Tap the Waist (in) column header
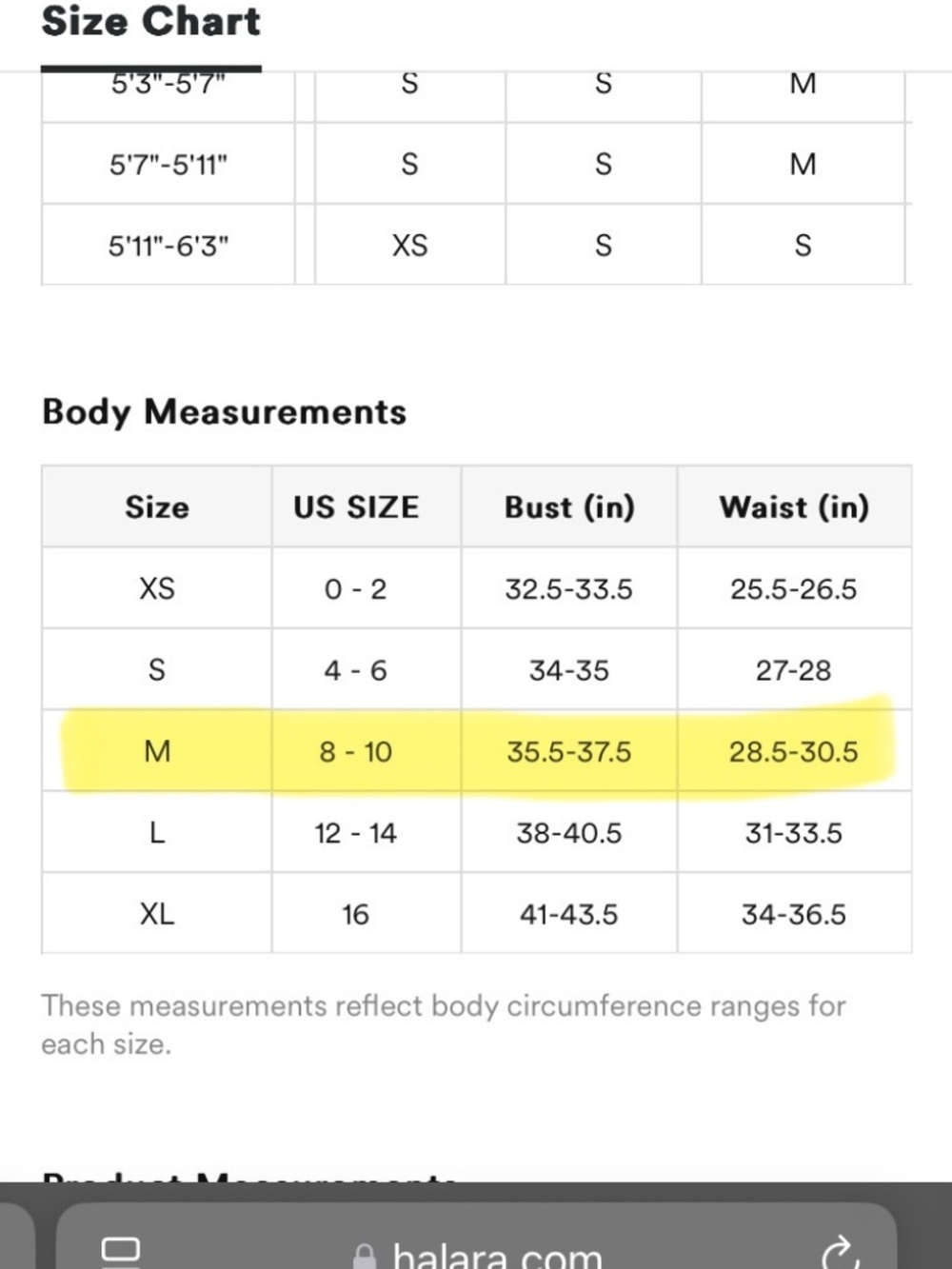Image resolution: width=952 pixels, height=1269 pixels. coord(794,506)
